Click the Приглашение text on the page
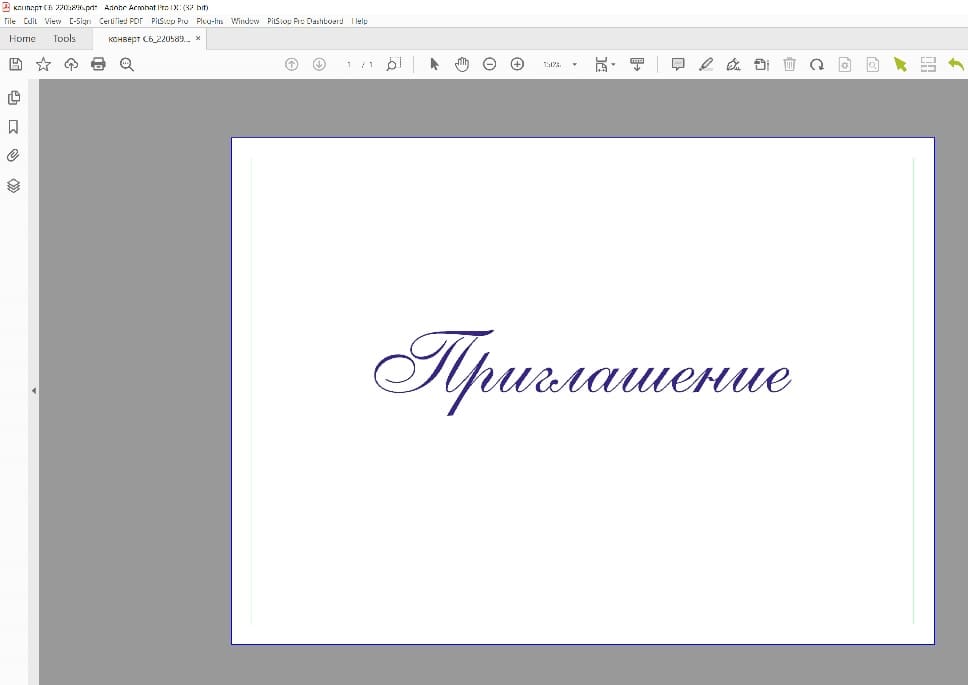Viewport: 968px width, 685px height. pos(582,373)
